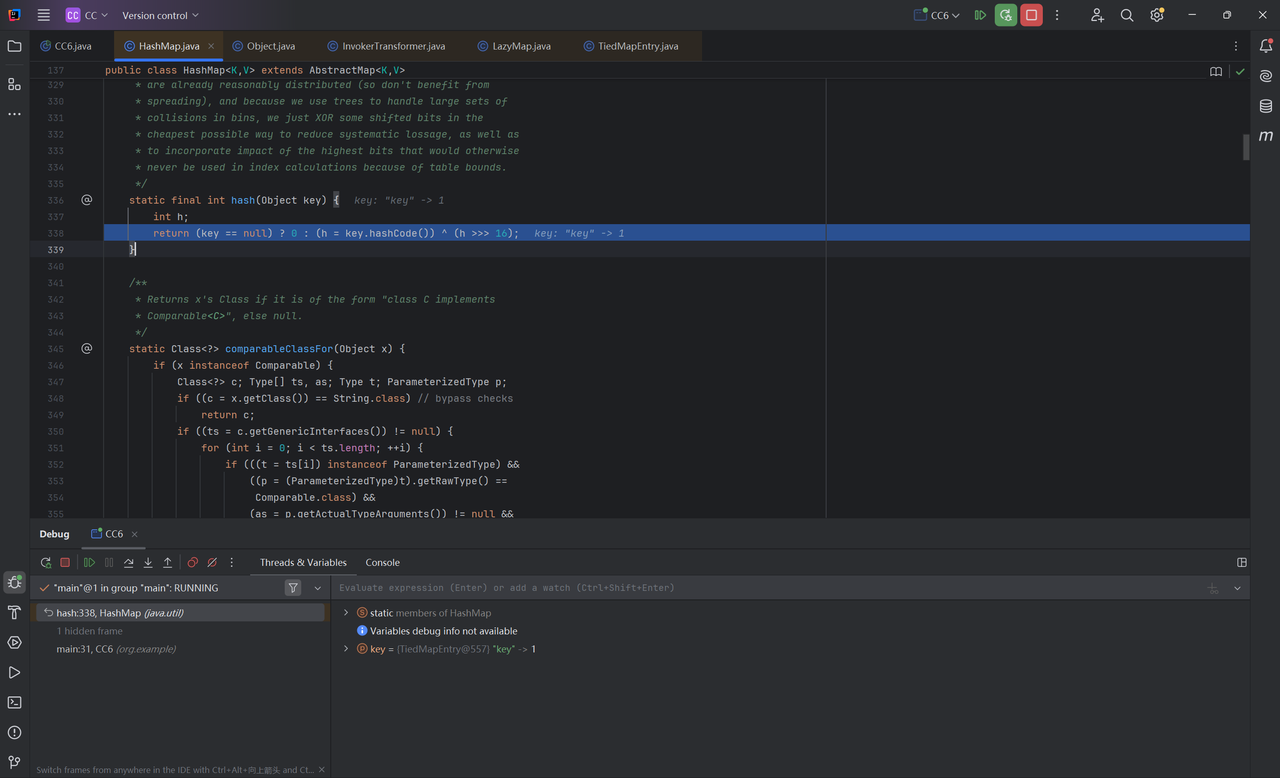Open Terminal tool window
1280x778 pixels.
pos(14,702)
